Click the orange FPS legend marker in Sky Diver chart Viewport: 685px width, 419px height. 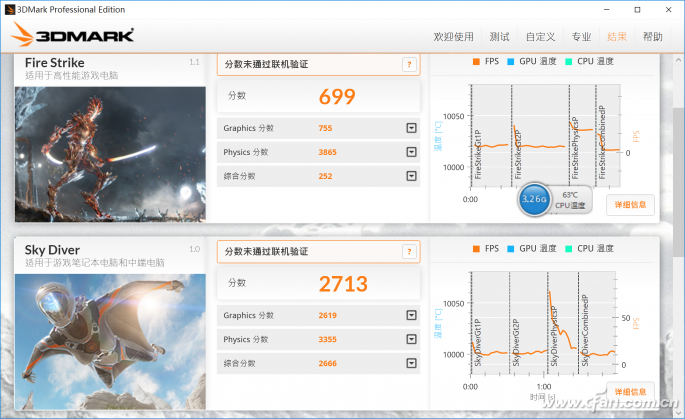(x=476, y=249)
